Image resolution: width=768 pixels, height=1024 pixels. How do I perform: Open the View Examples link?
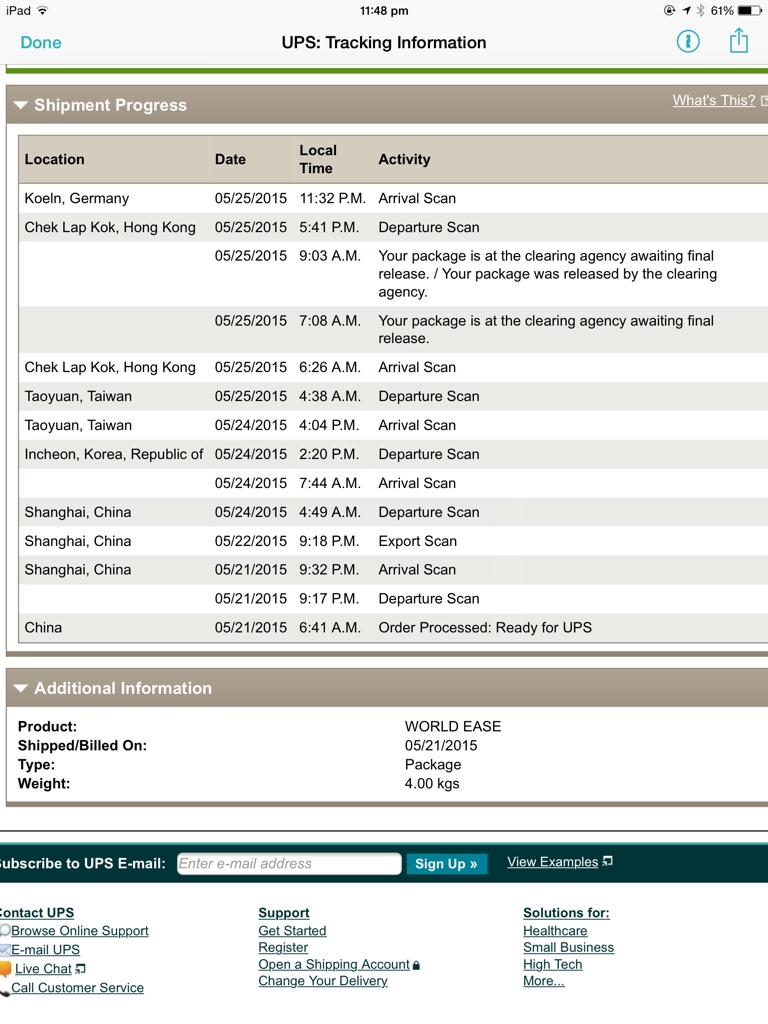552,862
